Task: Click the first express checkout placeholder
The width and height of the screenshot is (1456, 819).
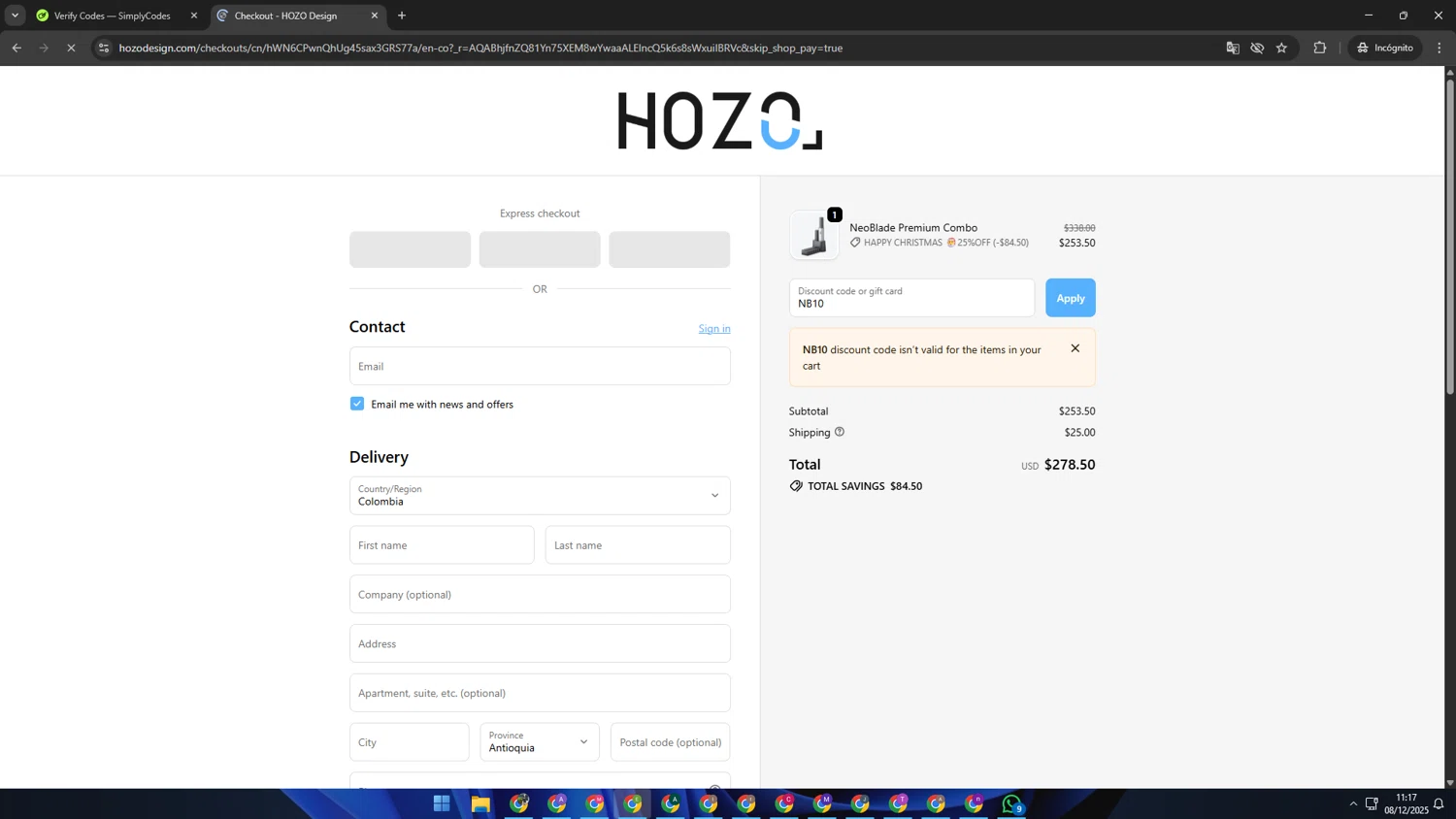Action: (410, 249)
